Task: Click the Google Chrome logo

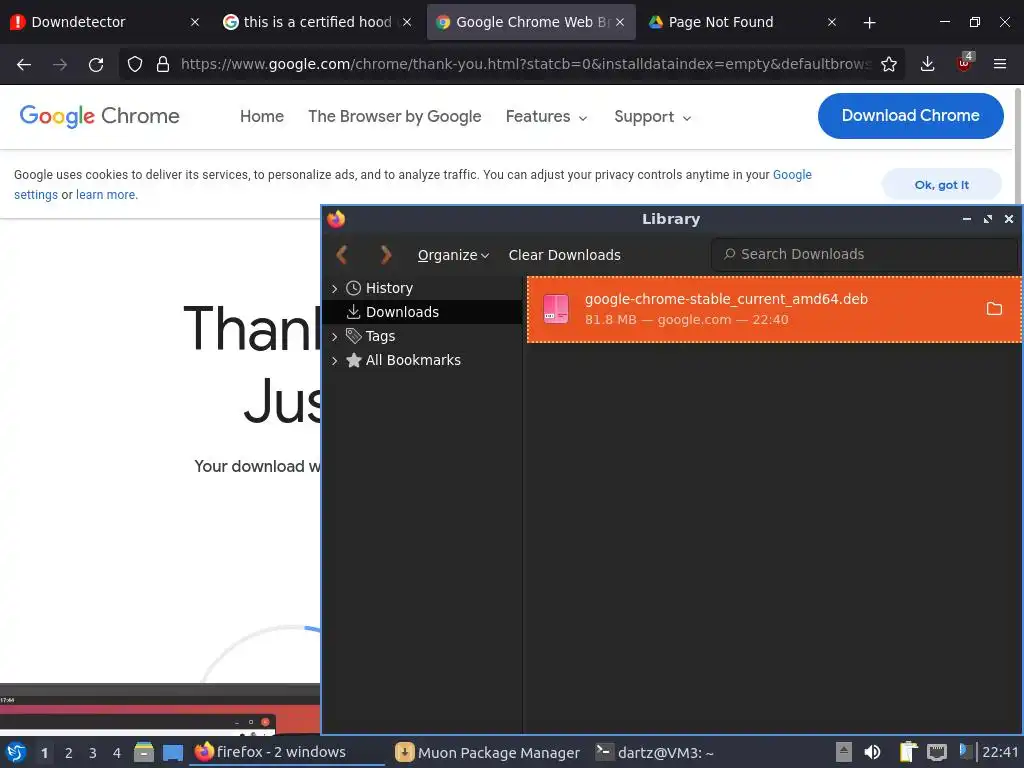Action: [99, 116]
